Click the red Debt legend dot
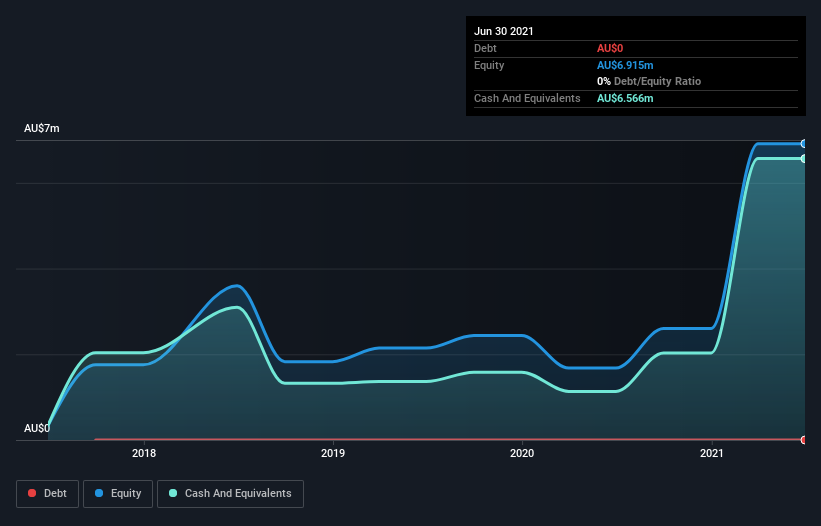Screen dimensions: 821x526 [x=32, y=493]
